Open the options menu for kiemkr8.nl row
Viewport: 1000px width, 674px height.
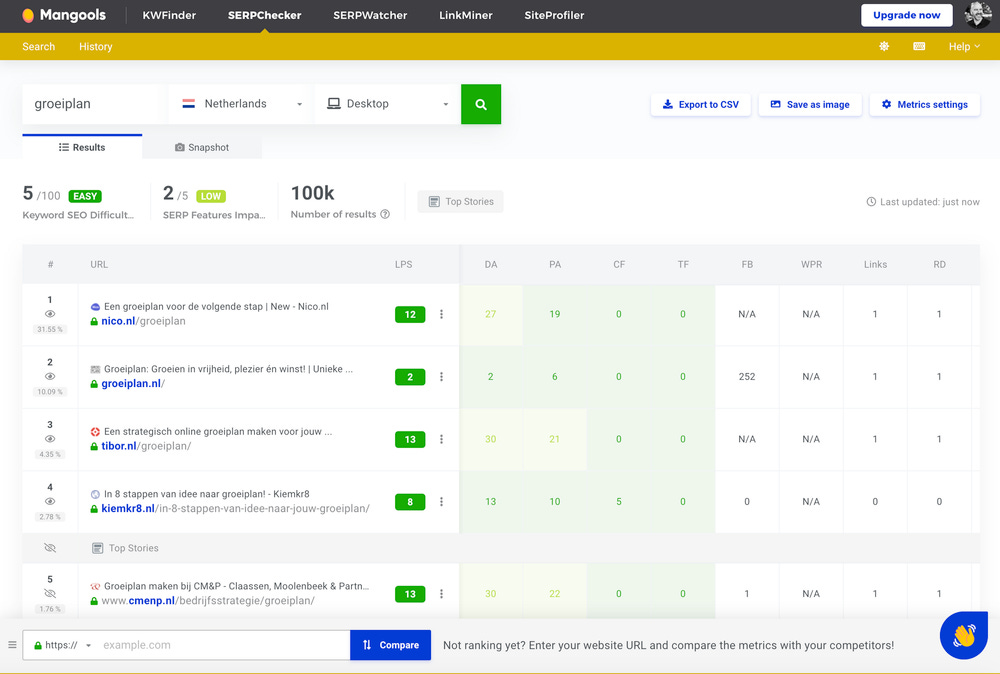click(441, 502)
